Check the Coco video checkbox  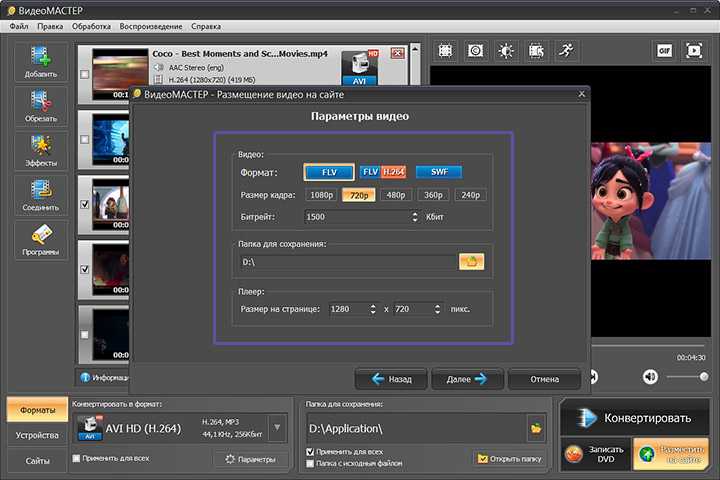[84, 74]
